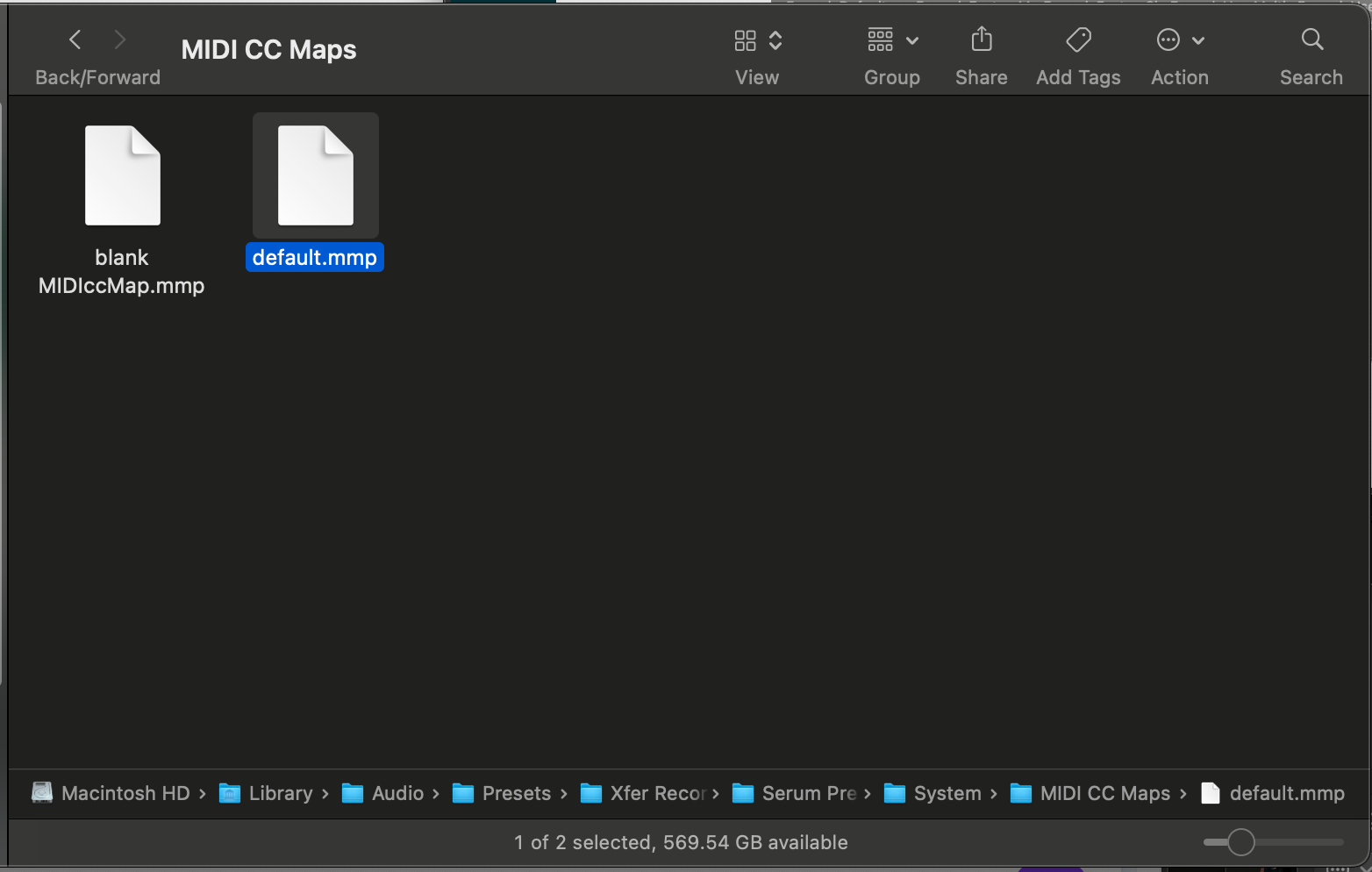Click default.mmp in the path bar
Screen dimensions: 1372x872
[1272, 793]
